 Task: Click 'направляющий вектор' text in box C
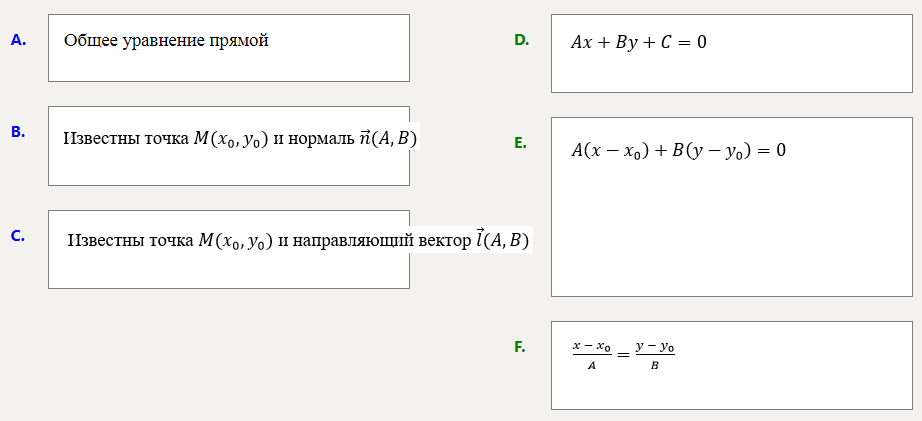tap(381, 241)
